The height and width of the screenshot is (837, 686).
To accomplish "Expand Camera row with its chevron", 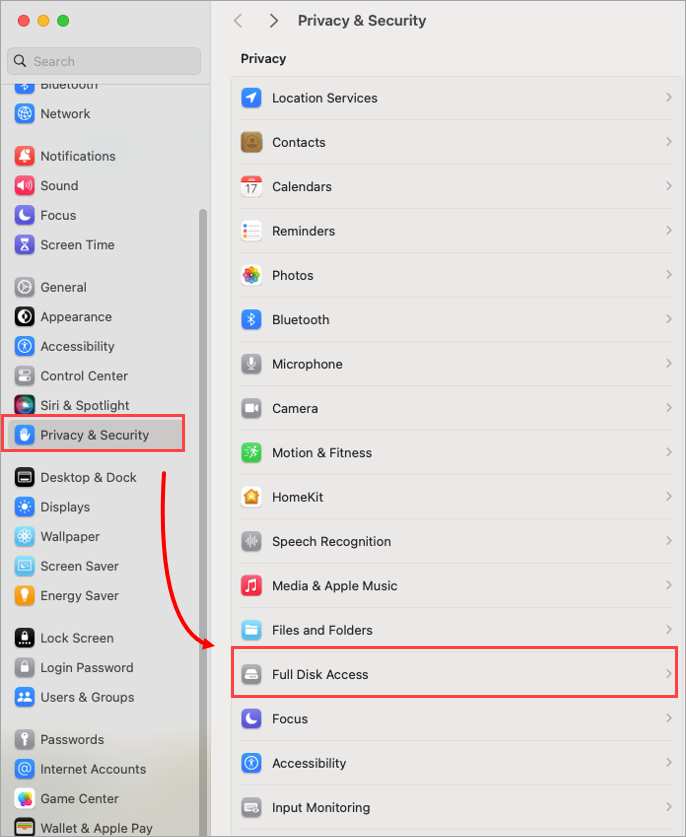I will click(668, 408).
